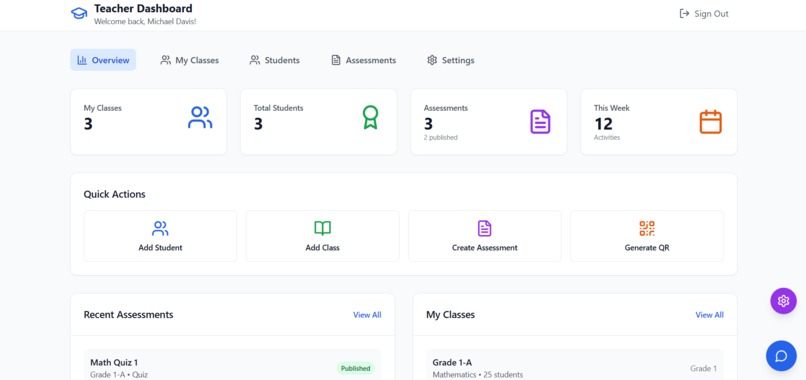This screenshot has width=806, height=380.
Task: Click the Quick Actions heading
Action: (x=115, y=194)
